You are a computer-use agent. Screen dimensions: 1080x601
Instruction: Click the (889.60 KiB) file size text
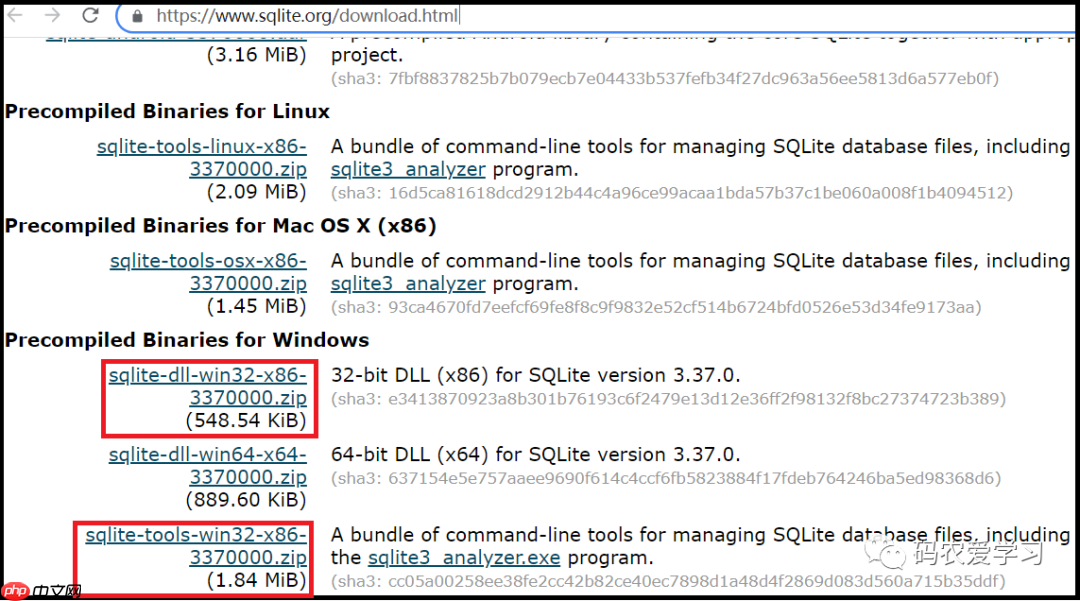(246, 500)
